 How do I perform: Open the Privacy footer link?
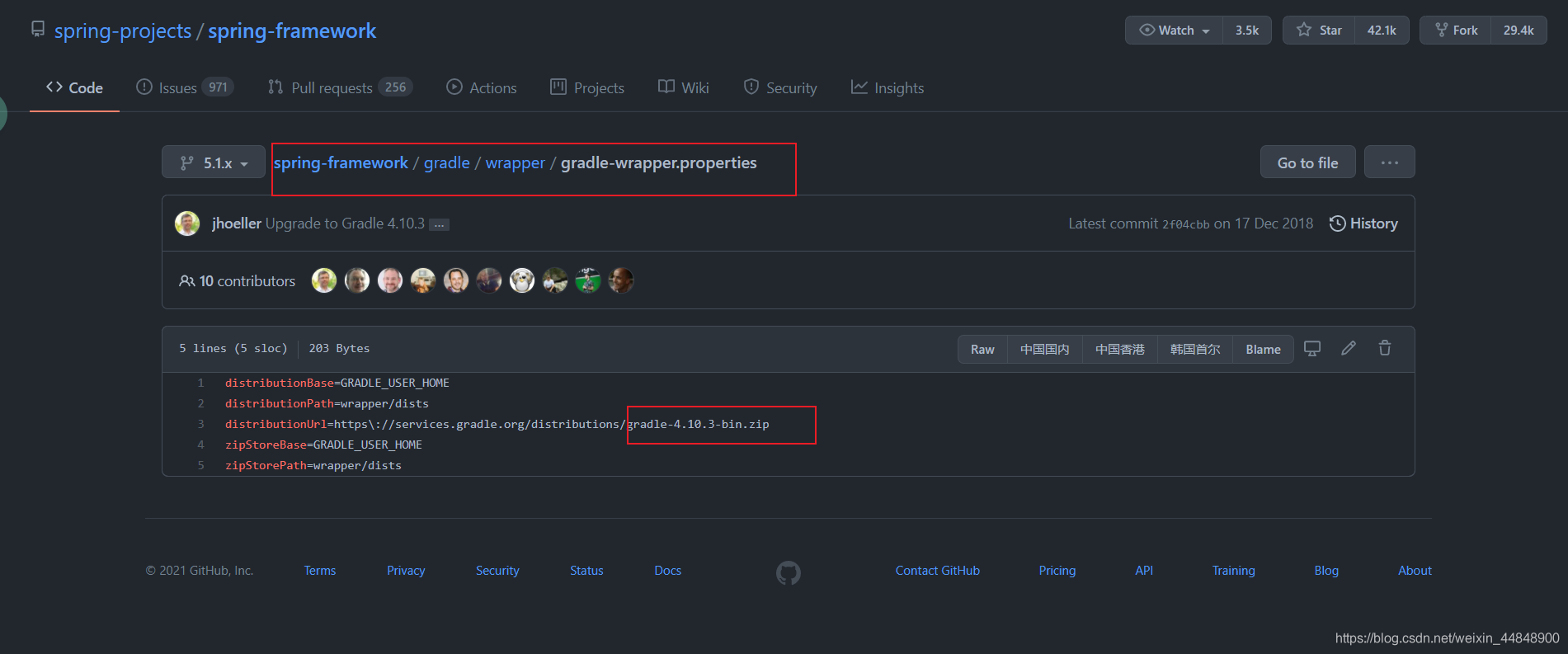[406, 571]
